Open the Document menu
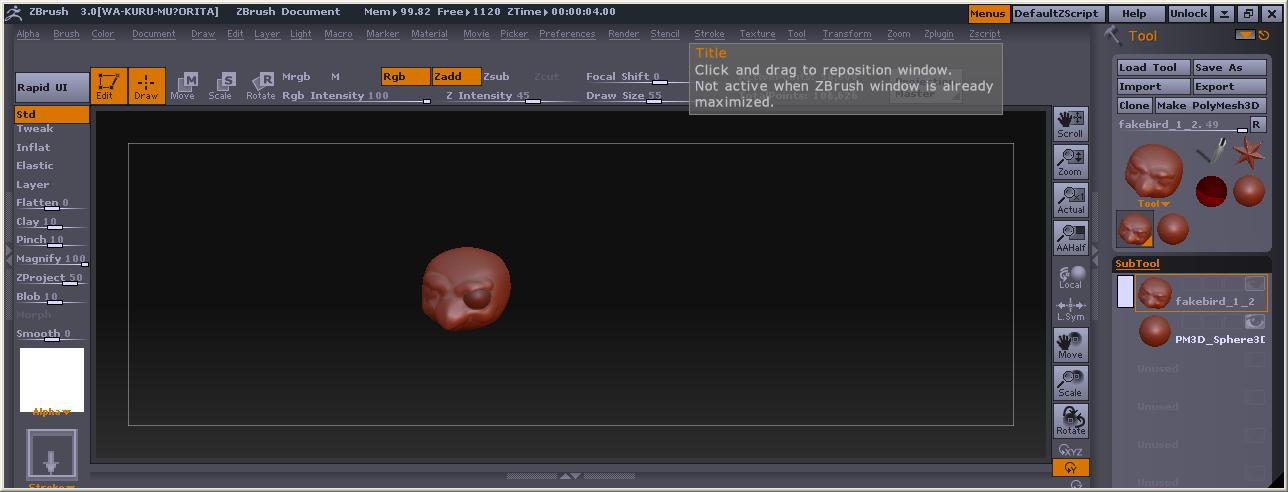Screen dimensions: 1288x492 (153, 34)
